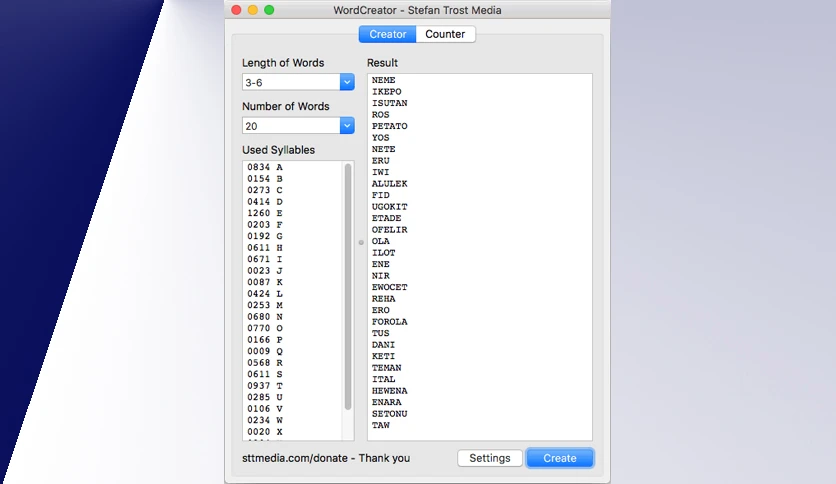Click the result word ITAL
The width and height of the screenshot is (836, 484).
383,380
